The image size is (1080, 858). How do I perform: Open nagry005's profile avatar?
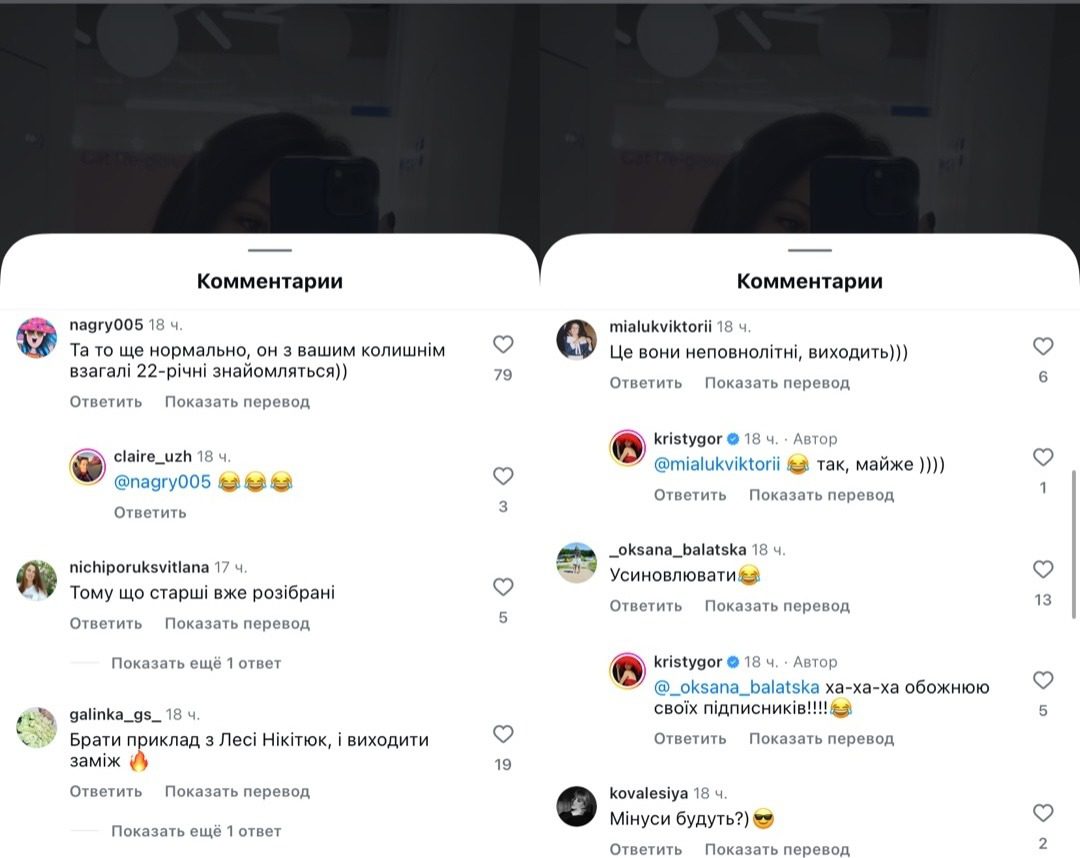click(37, 337)
